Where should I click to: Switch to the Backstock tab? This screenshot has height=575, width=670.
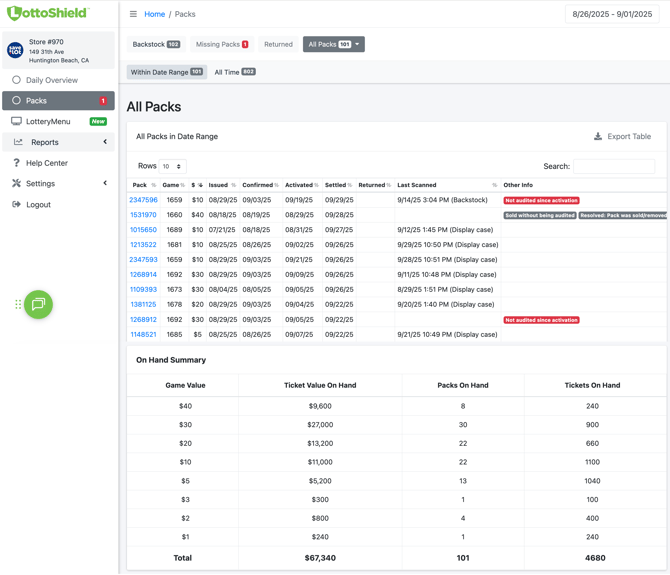(156, 44)
